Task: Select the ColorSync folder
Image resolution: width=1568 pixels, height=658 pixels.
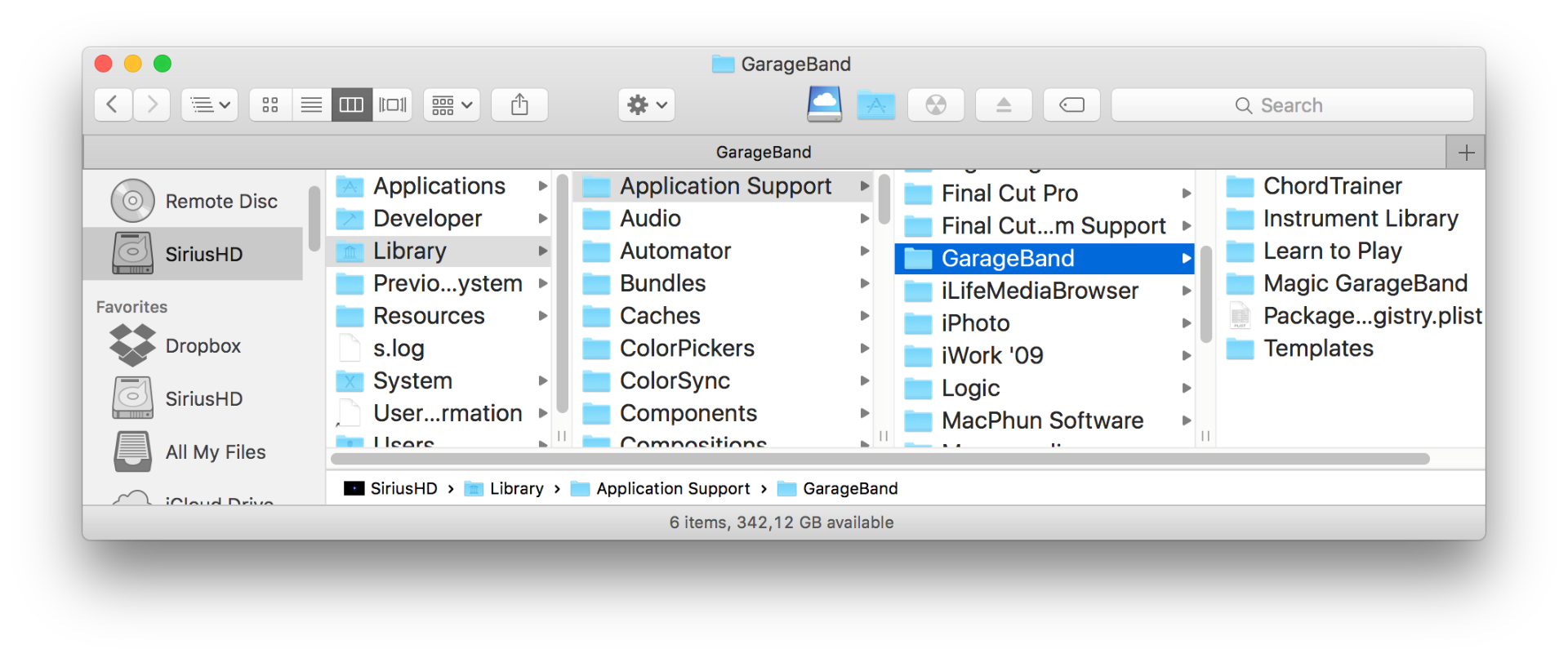Action: click(x=723, y=381)
